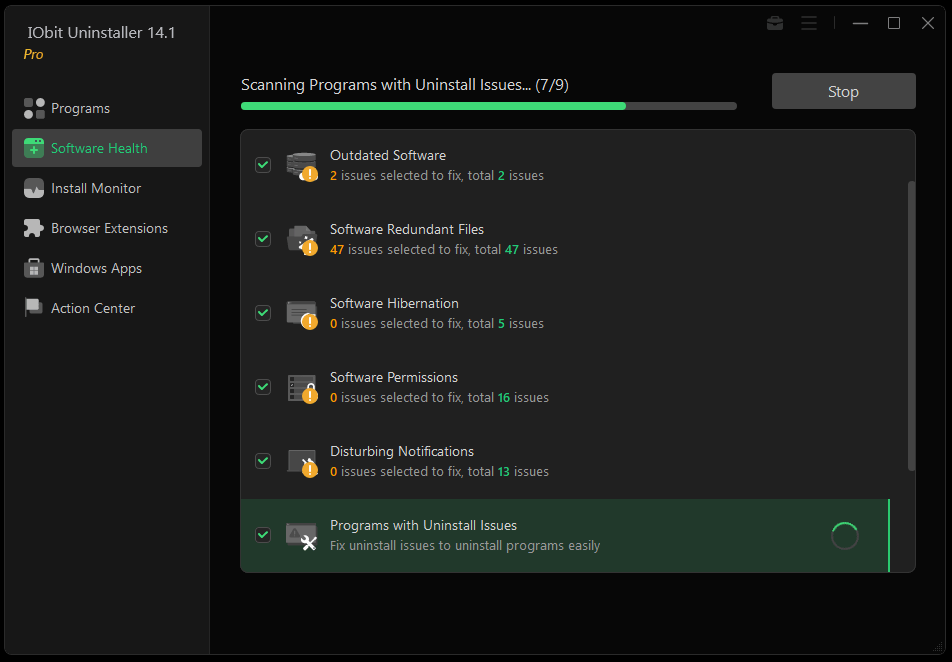The width and height of the screenshot is (952, 662).
Task: Uncheck Programs with Uninstall Issues checkbox
Action: tap(263, 535)
